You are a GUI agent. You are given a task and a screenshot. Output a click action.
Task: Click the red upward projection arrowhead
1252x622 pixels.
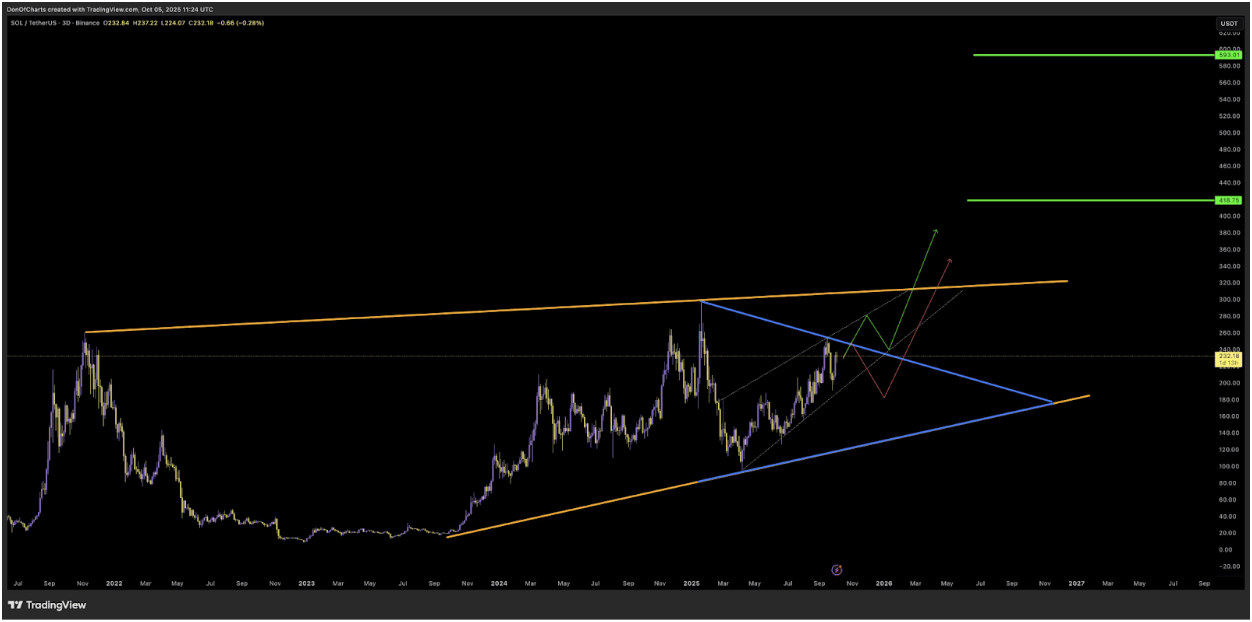coord(949,261)
